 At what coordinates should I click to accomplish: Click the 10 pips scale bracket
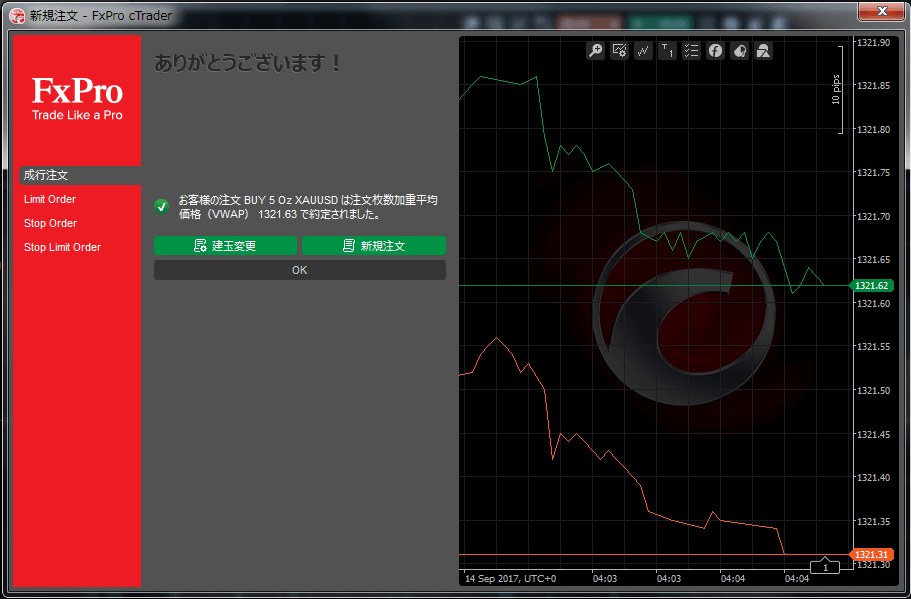click(x=837, y=89)
